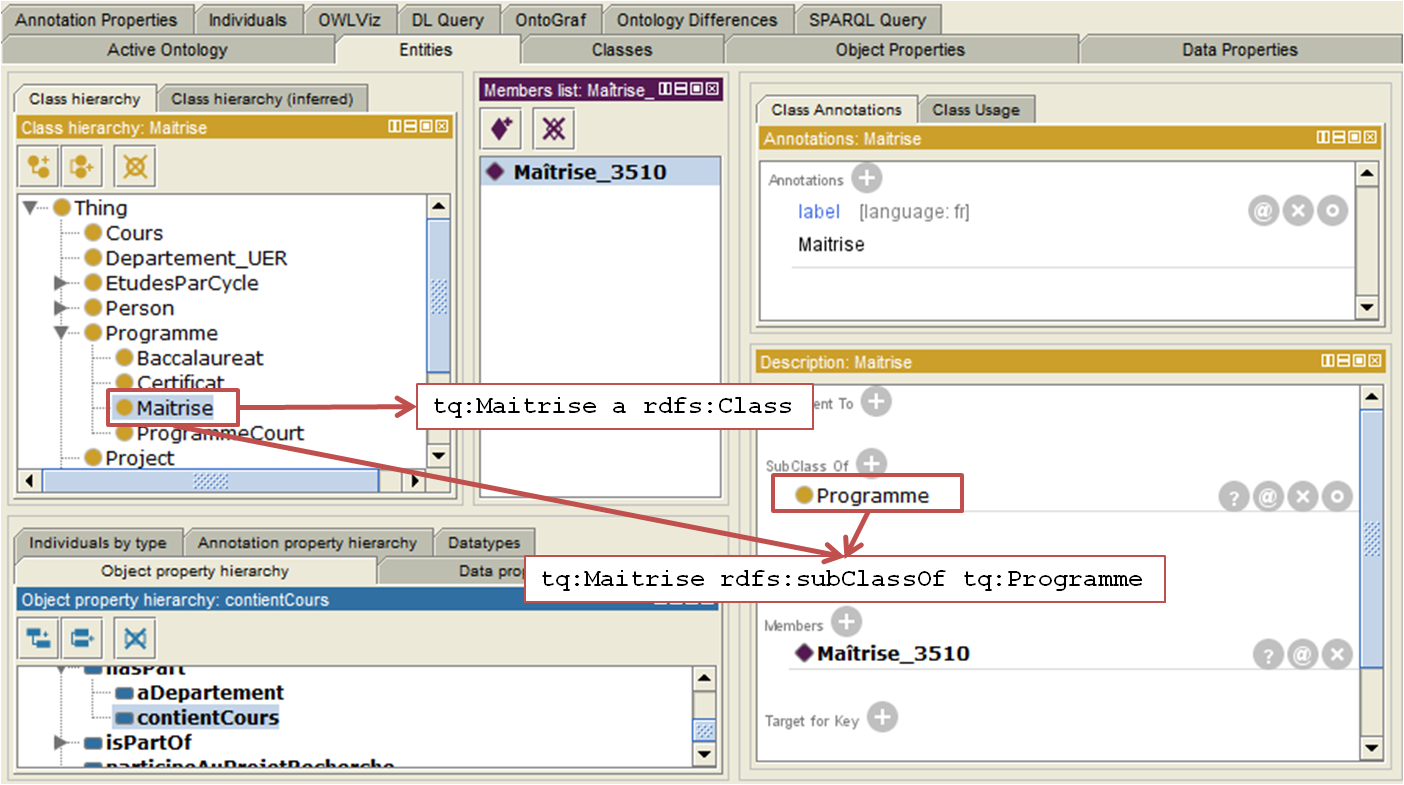Click add individual icon in Members list

pos(502,129)
